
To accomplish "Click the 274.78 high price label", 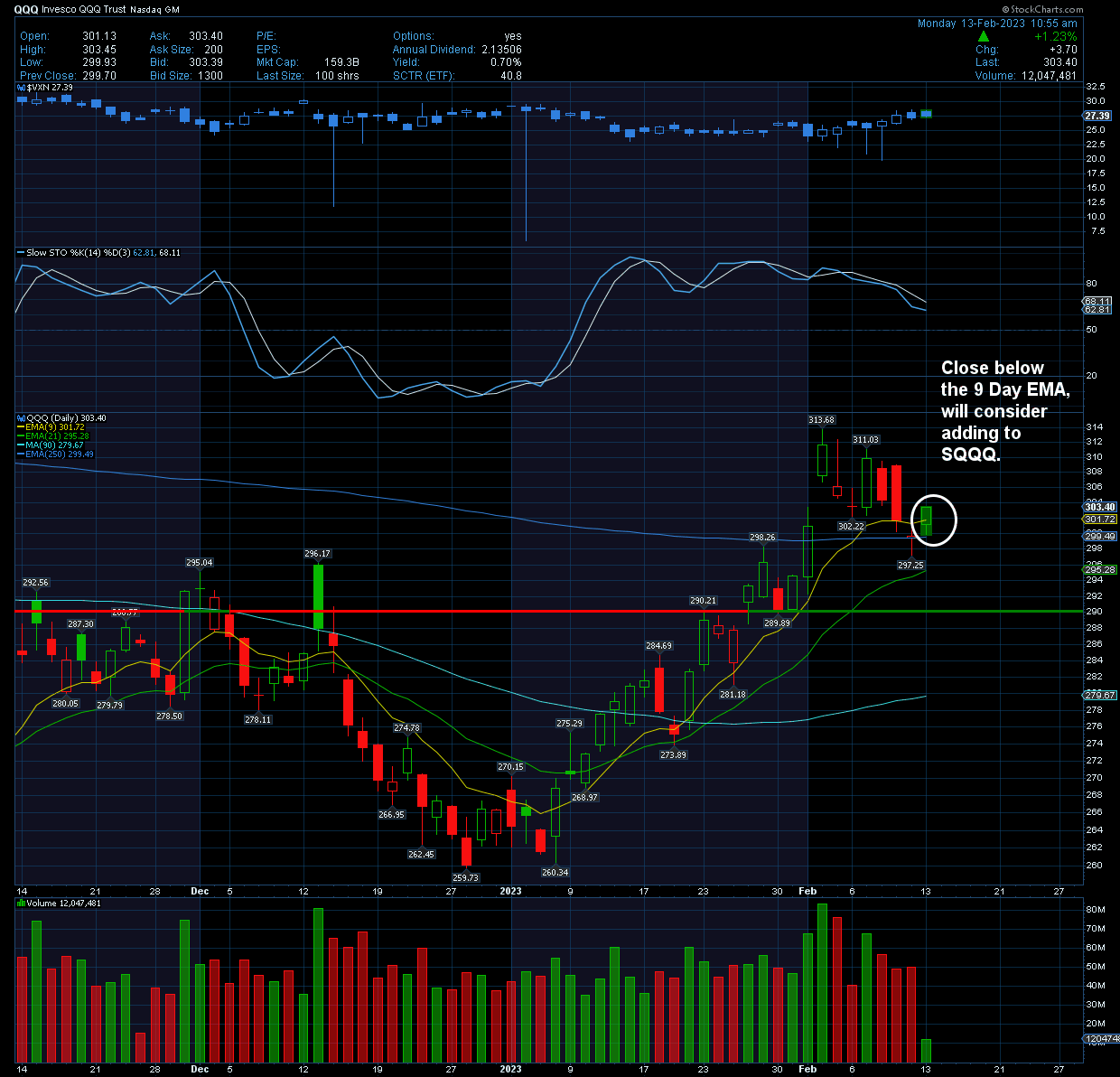I will tap(406, 728).
